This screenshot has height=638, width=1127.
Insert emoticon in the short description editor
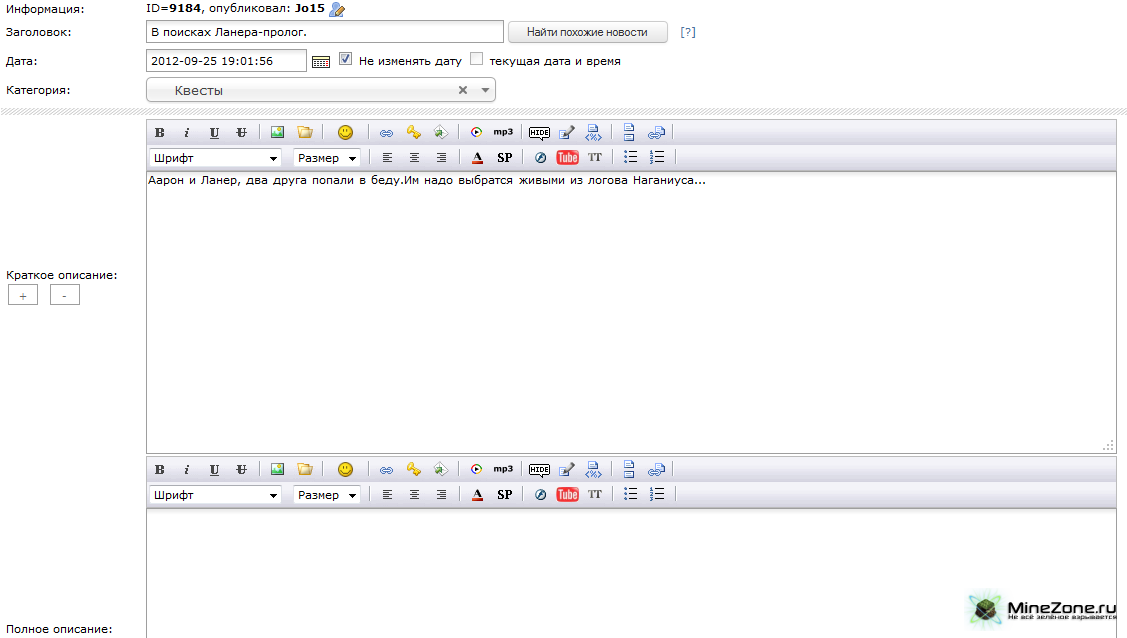pyautogui.click(x=345, y=132)
